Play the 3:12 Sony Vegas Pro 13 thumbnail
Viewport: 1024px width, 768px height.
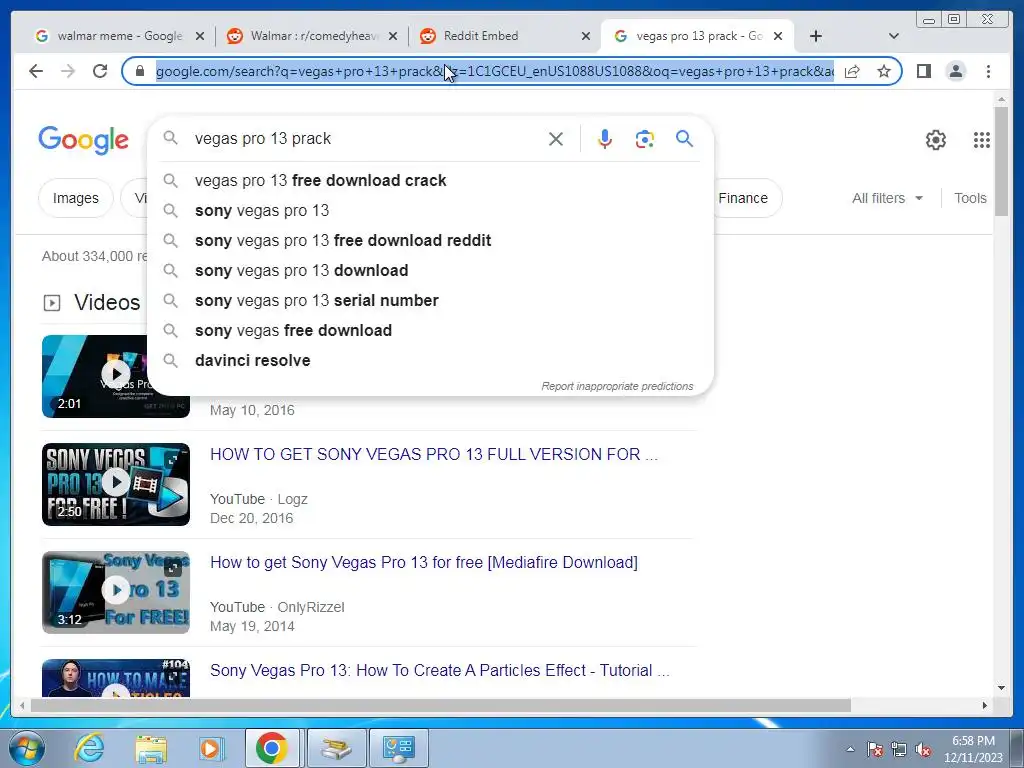click(116, 592)
